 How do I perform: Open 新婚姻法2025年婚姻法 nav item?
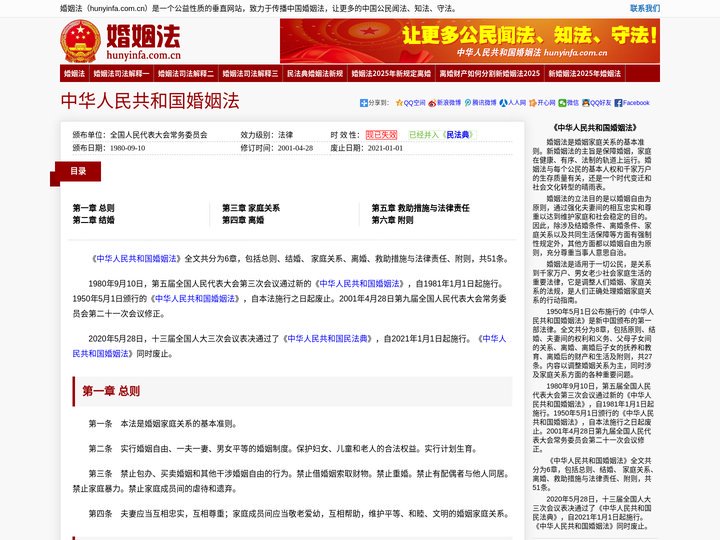pos(585,73)
